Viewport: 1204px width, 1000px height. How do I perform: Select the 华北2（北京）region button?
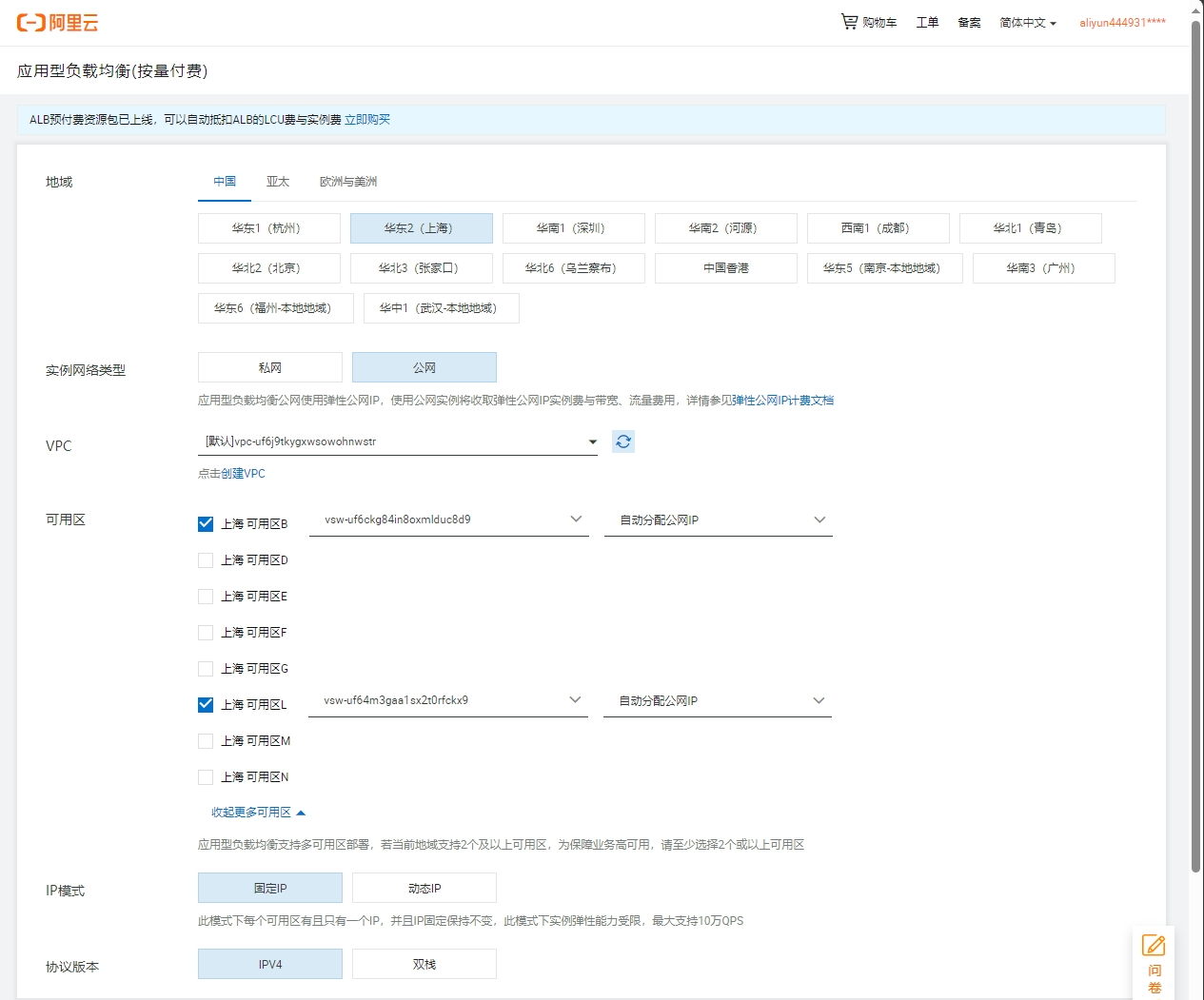pos(268,268)
